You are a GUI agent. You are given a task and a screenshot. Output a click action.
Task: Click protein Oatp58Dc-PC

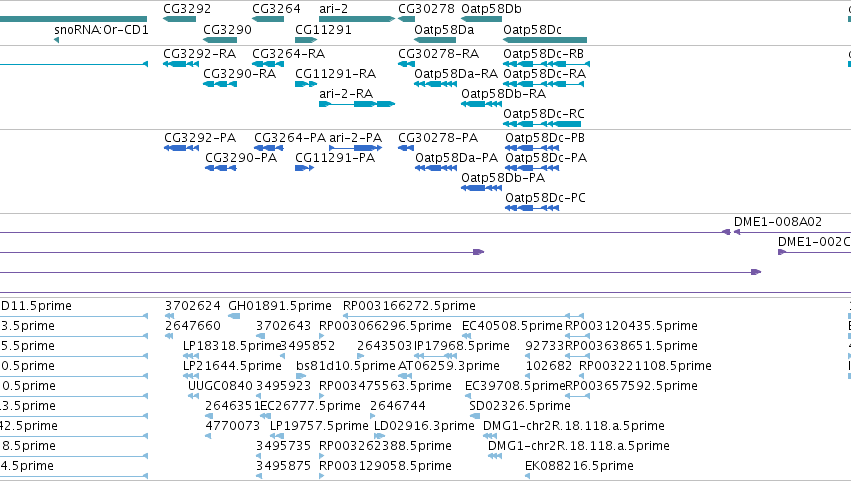pyautogui.click(x=532, y=208)
